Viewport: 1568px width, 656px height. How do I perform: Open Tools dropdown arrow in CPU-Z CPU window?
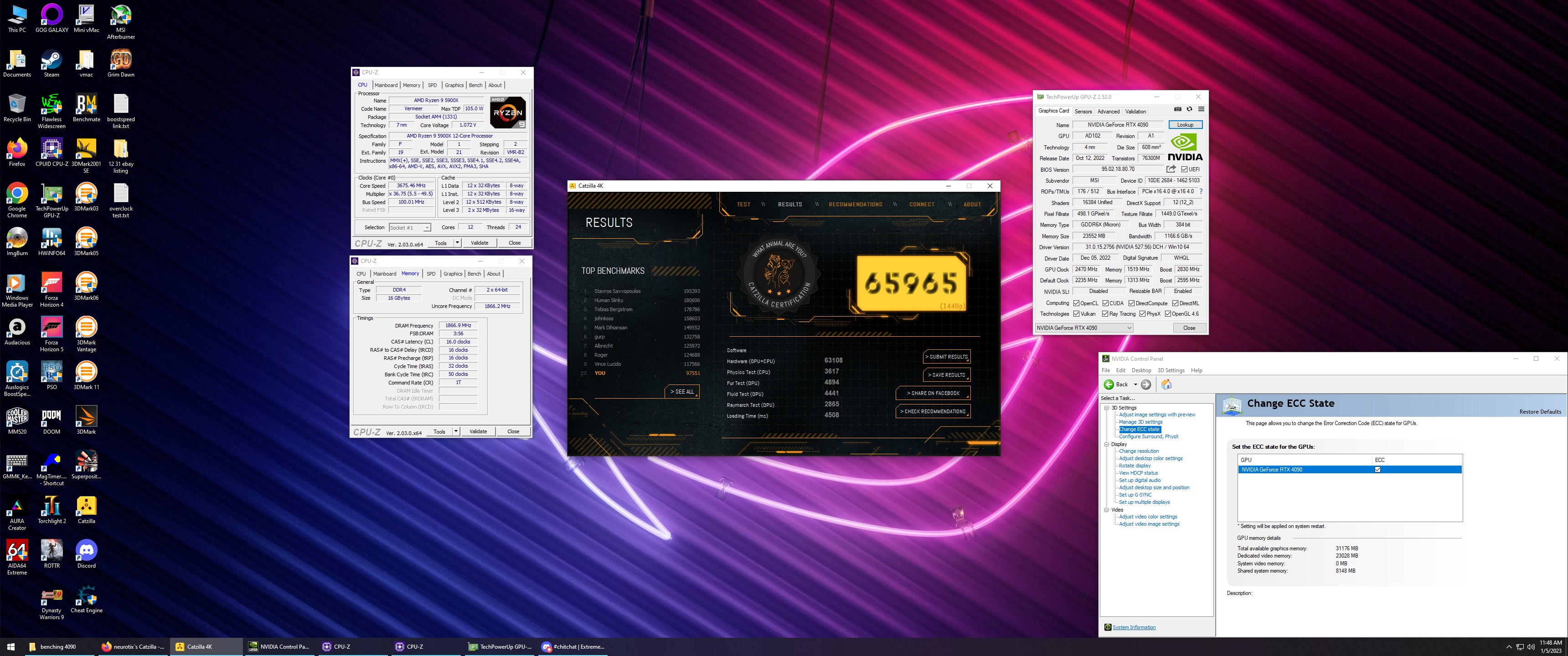457,242
